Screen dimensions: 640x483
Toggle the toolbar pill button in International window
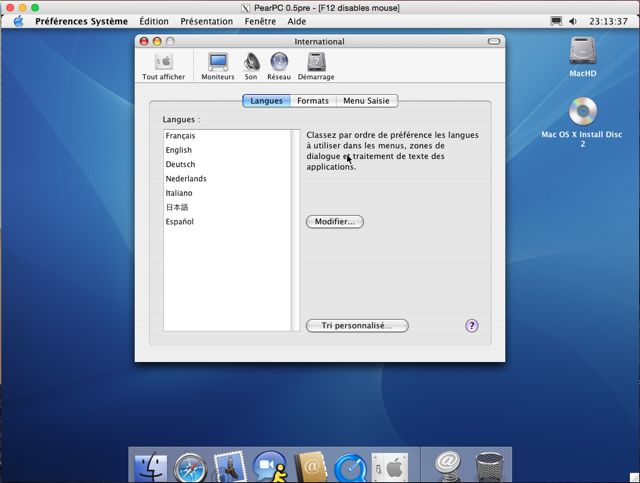point(494,41)
